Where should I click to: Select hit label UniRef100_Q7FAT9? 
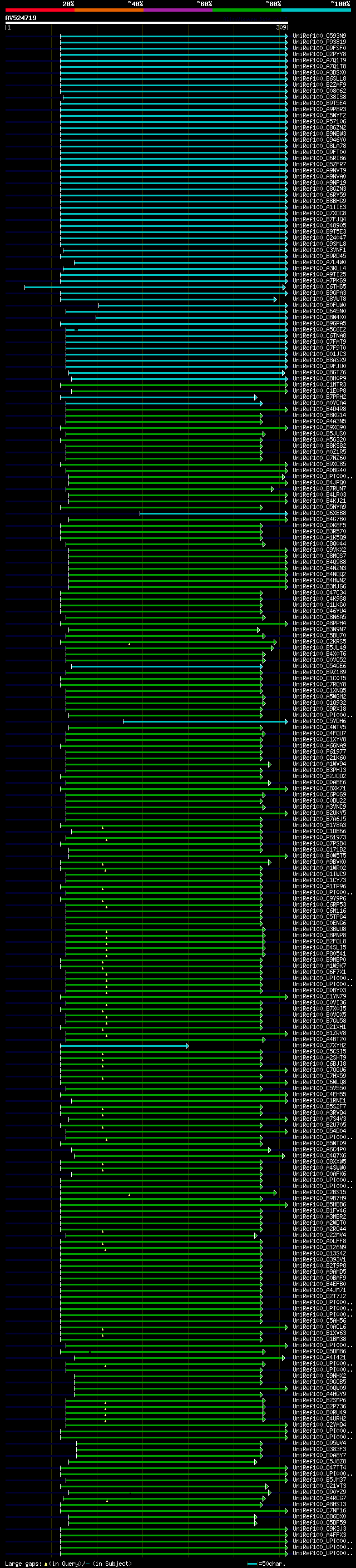pyautogui.click(x=319, y=342)
